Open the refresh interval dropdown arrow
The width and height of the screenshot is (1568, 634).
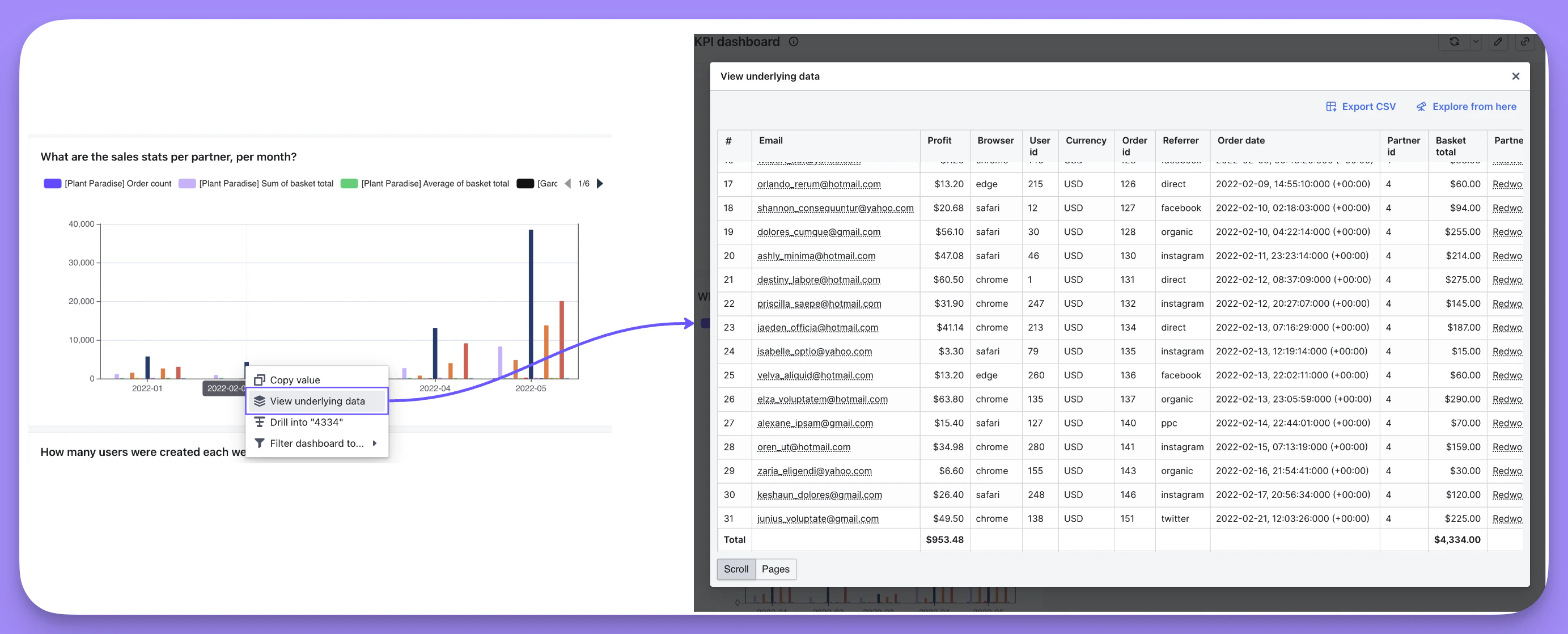point(1476,41)
